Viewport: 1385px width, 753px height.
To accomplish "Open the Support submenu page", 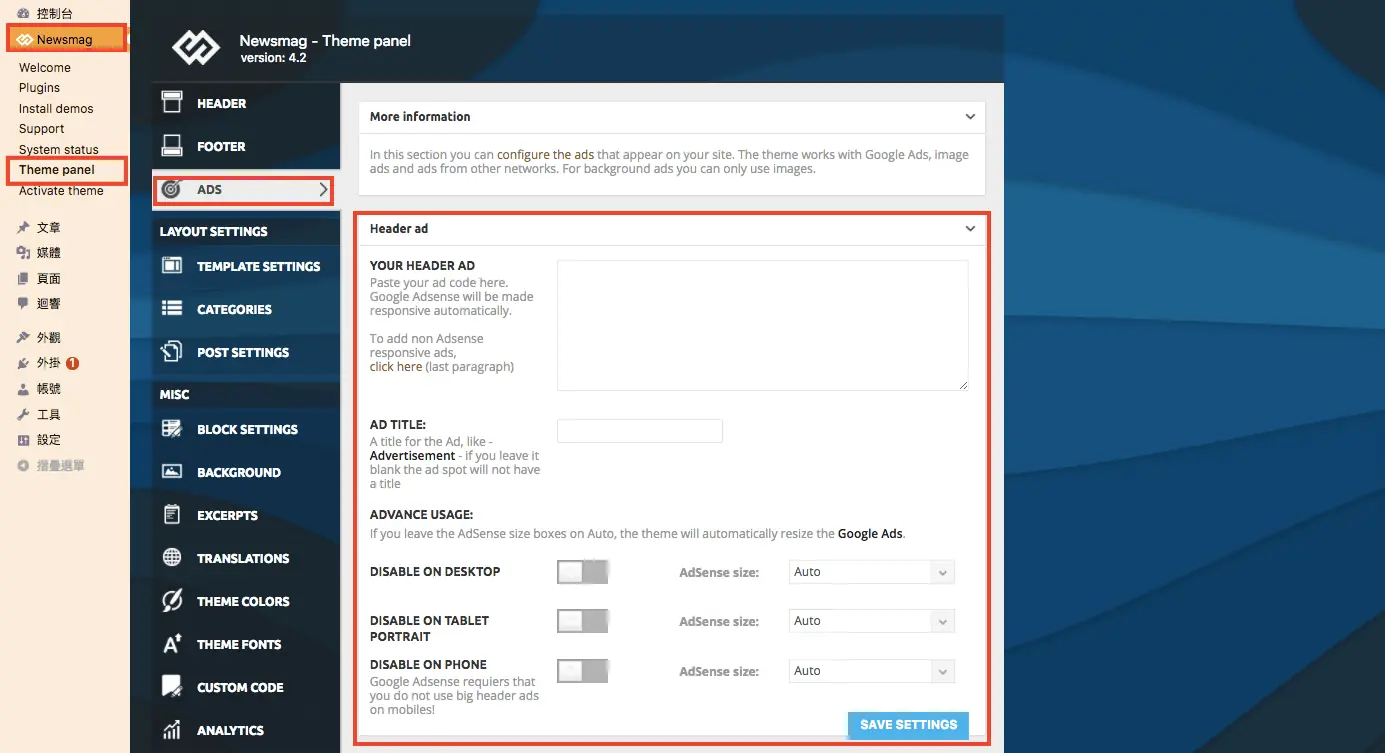I will pyautogui.click(x=41, y=129).
